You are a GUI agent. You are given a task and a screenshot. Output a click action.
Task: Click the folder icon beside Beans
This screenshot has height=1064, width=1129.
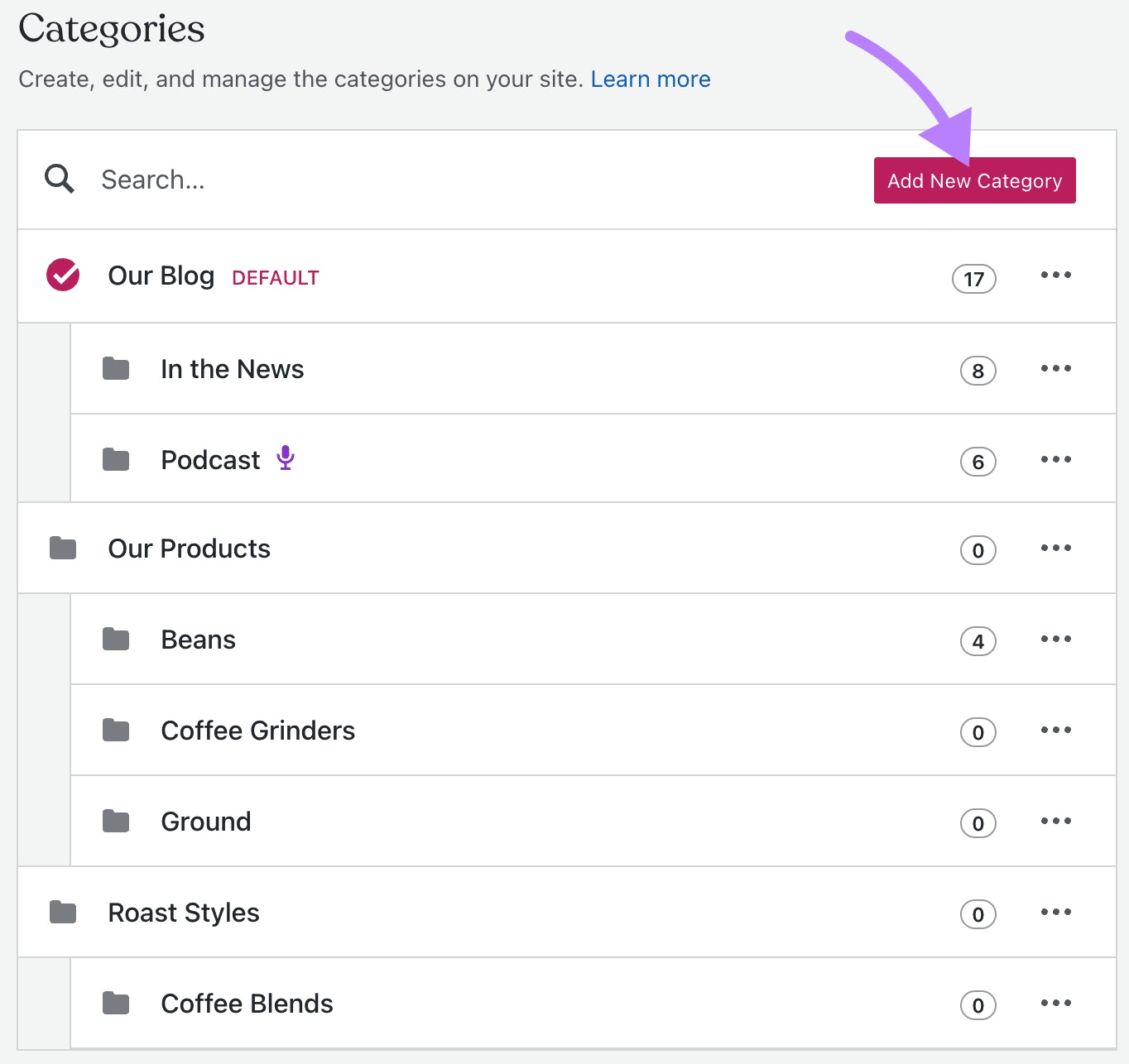(116, 639)
